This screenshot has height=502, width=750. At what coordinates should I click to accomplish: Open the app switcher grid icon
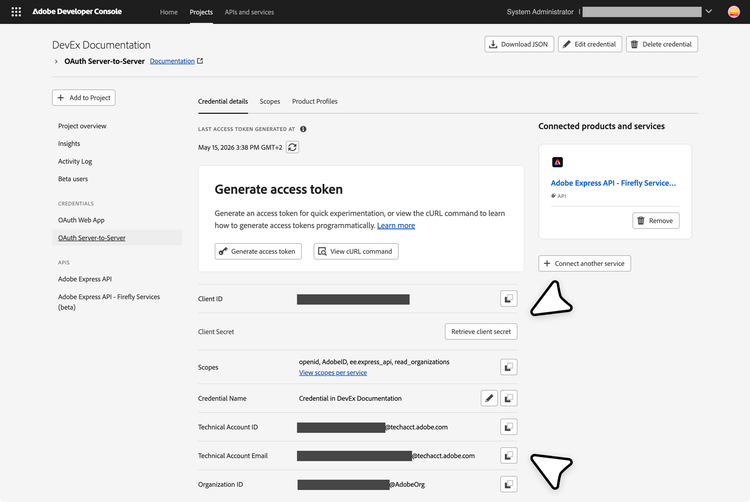click(16, 12)
